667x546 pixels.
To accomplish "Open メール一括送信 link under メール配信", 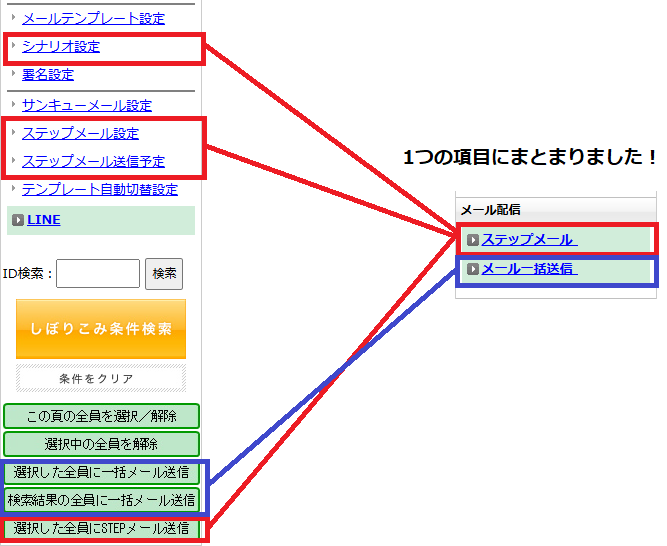I will click(x=529, y=269).
